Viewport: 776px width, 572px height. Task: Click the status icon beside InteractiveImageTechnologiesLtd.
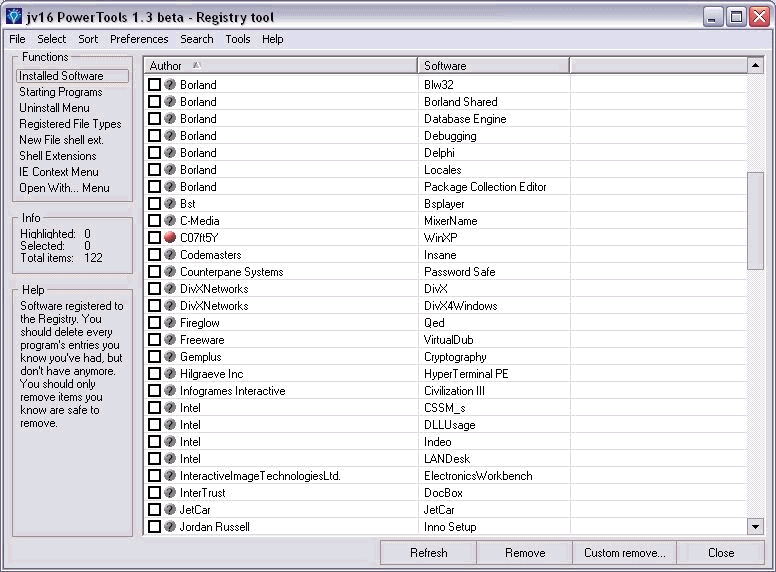pyautogui.click(x=170, y=476)
